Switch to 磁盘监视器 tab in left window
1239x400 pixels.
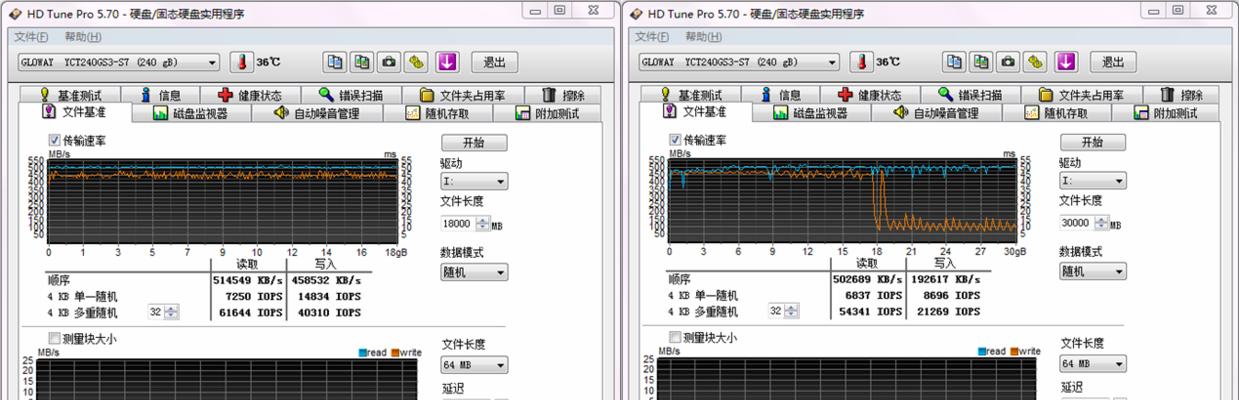(x=191, y=113)
